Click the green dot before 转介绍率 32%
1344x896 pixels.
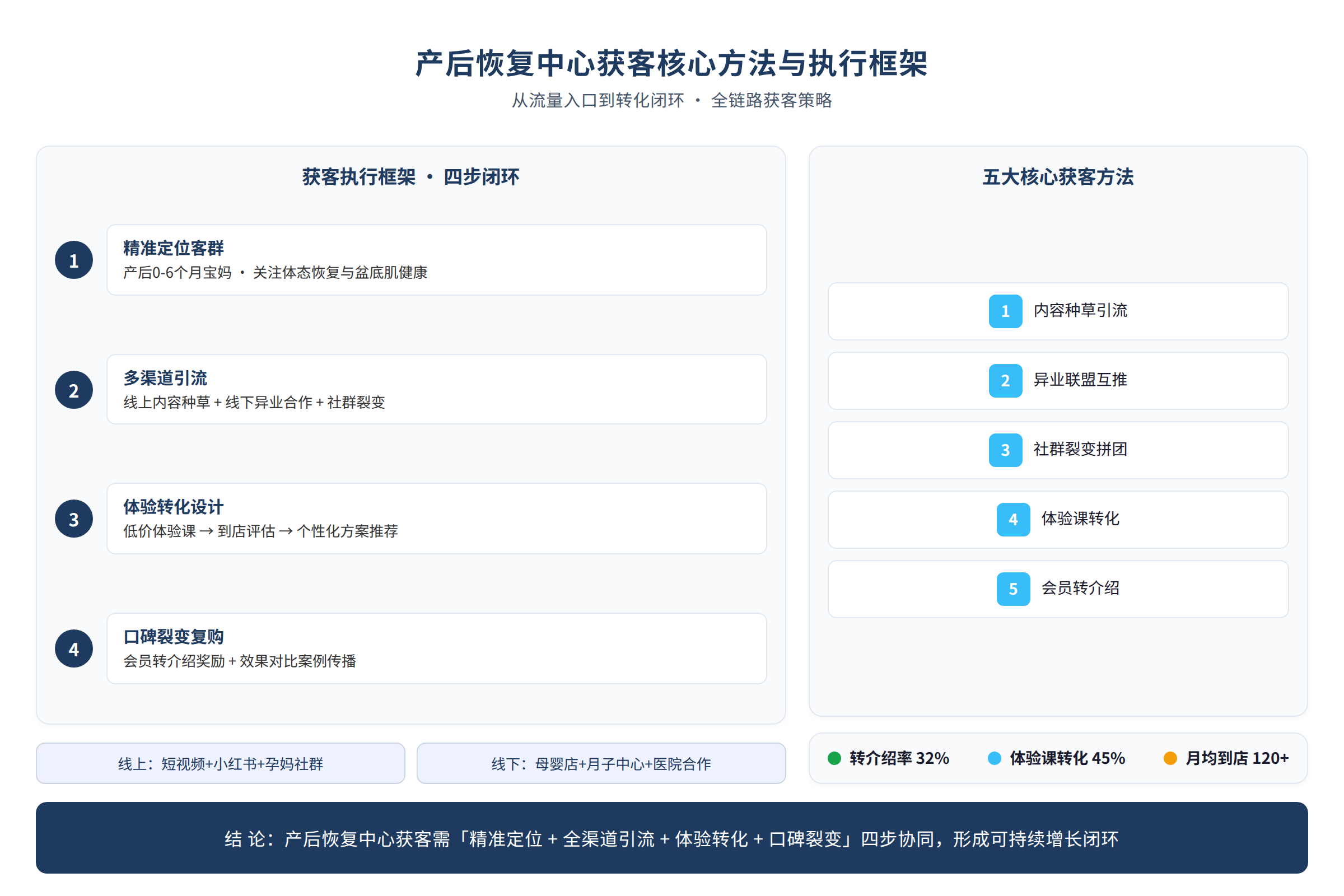click(x=834, y=758)
